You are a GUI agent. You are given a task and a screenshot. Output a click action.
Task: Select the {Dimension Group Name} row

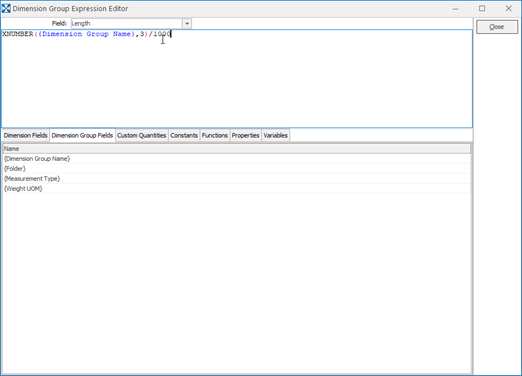click(x=237, y=159)
